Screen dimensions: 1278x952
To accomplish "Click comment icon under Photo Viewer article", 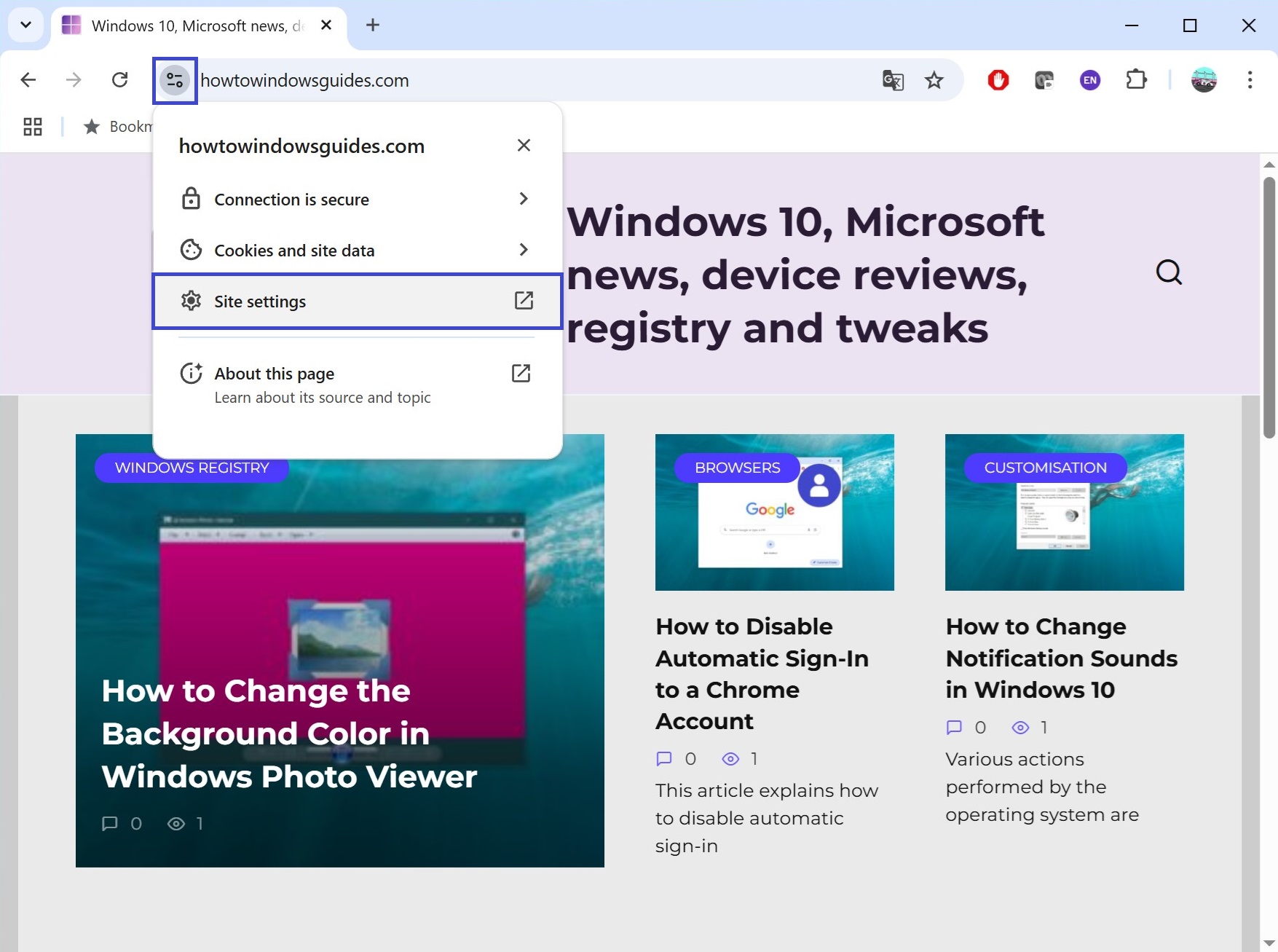I will click(x=110, y=824).
